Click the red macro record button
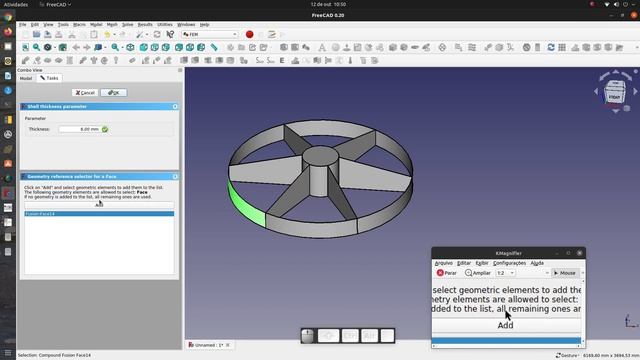 [x=249, y=35]
